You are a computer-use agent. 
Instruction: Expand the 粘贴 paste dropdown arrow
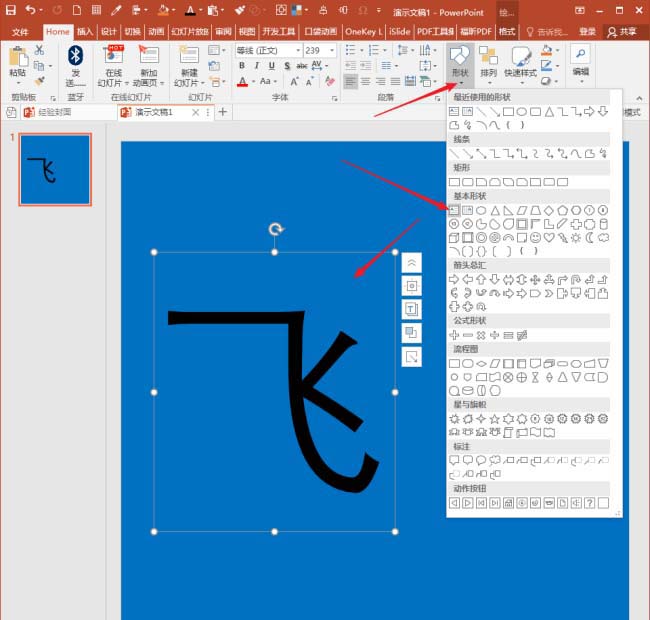tap(17, 82)
